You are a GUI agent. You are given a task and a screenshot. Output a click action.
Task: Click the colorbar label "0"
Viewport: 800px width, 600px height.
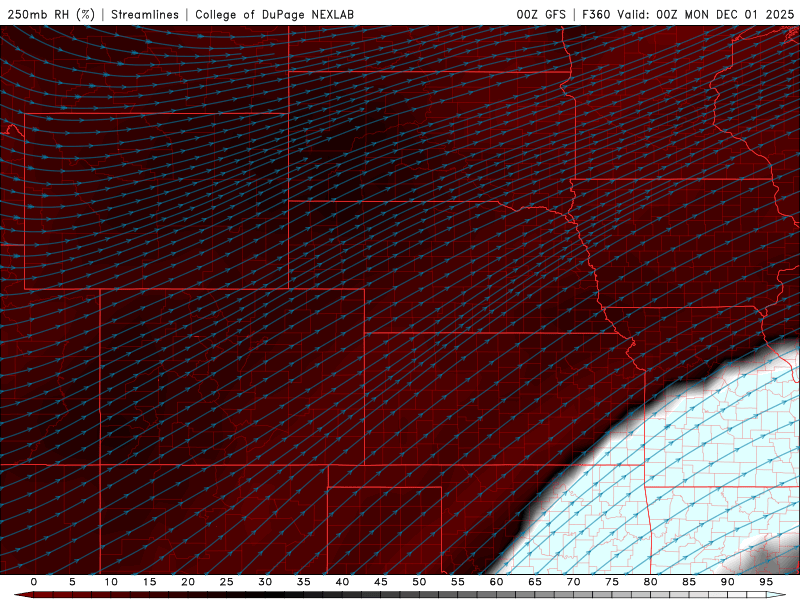(x=34, y=582)
